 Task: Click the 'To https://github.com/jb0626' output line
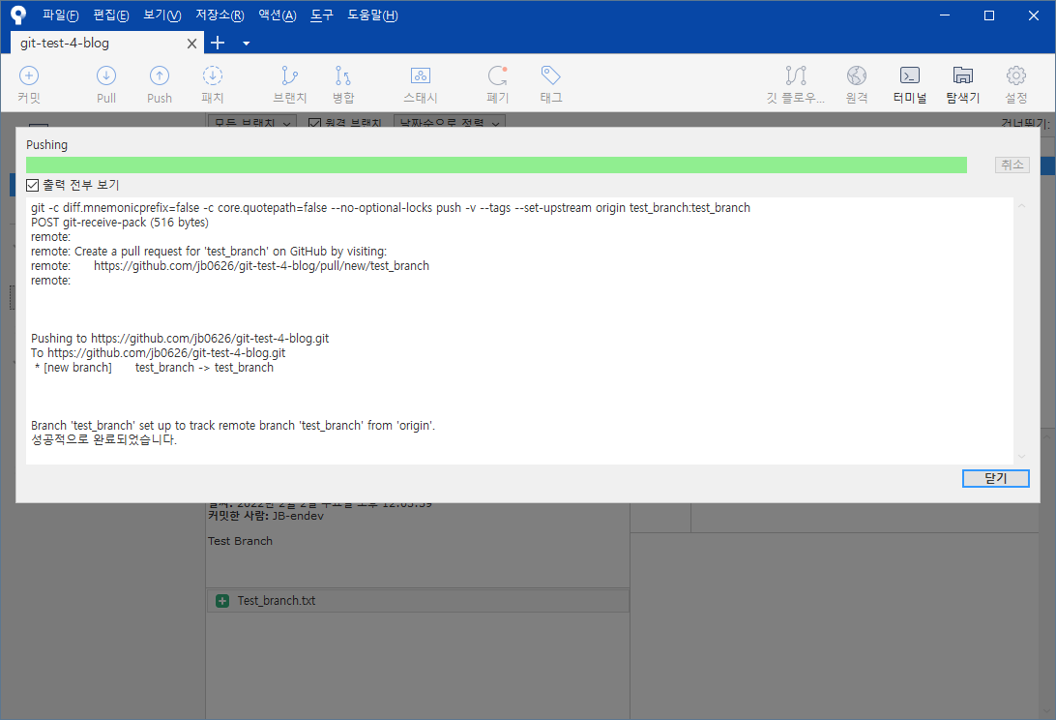[x=158, y=353]
